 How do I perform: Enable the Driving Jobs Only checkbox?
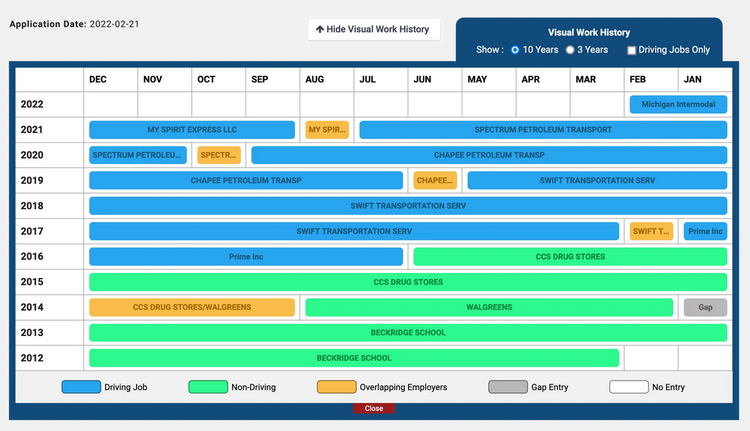click(x=631, y=50)
